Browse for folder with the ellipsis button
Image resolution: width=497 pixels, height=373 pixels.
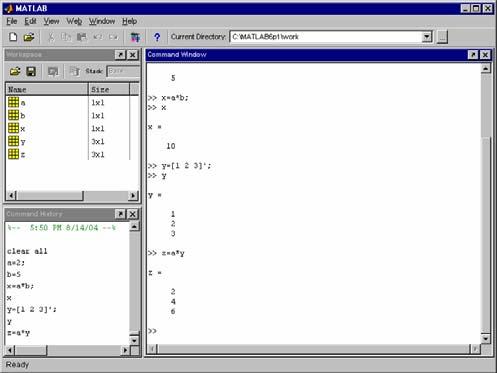click(442, 37)
